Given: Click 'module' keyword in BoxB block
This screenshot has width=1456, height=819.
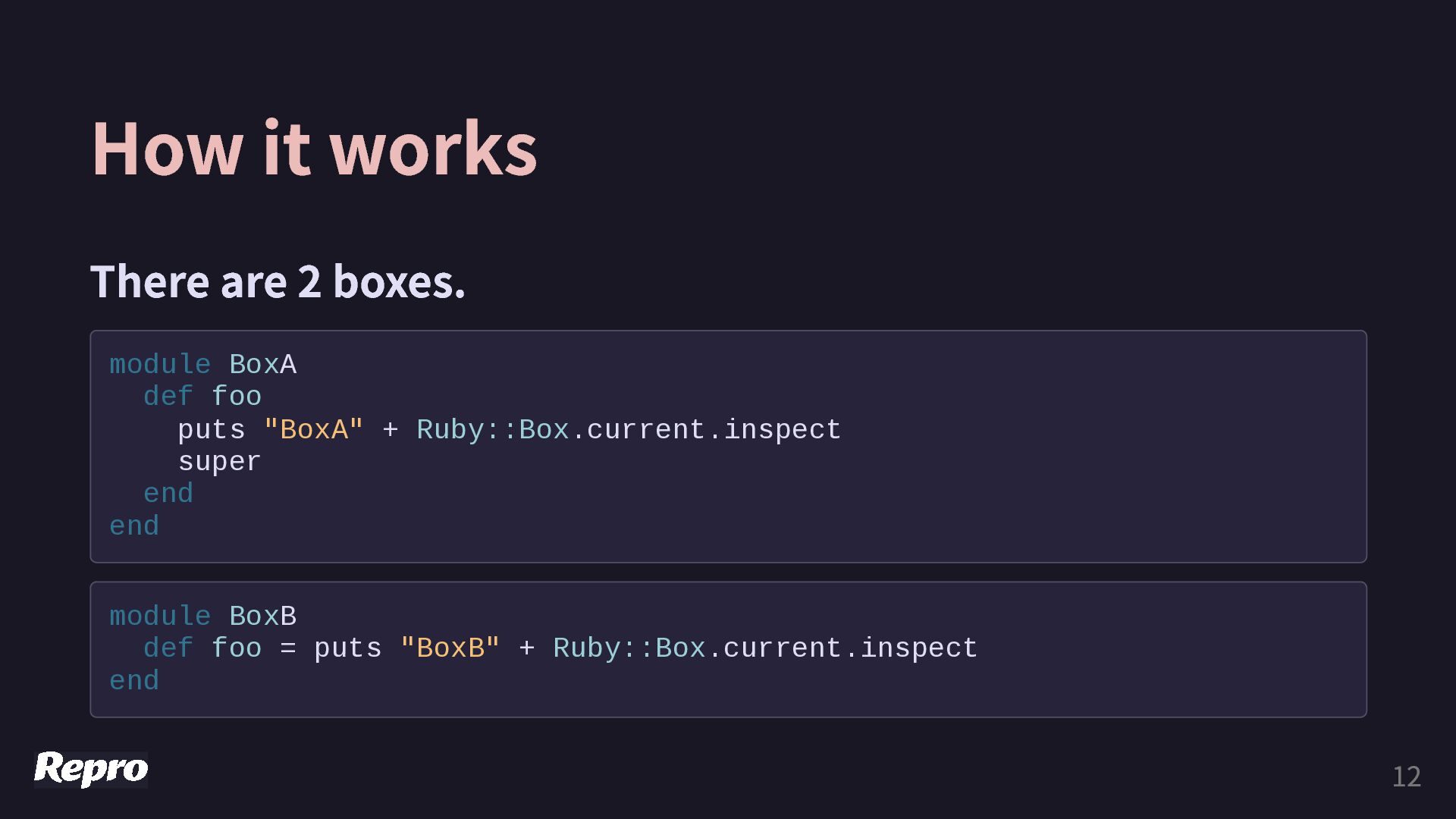Looking at the screenshot, I should pos(160,617).
